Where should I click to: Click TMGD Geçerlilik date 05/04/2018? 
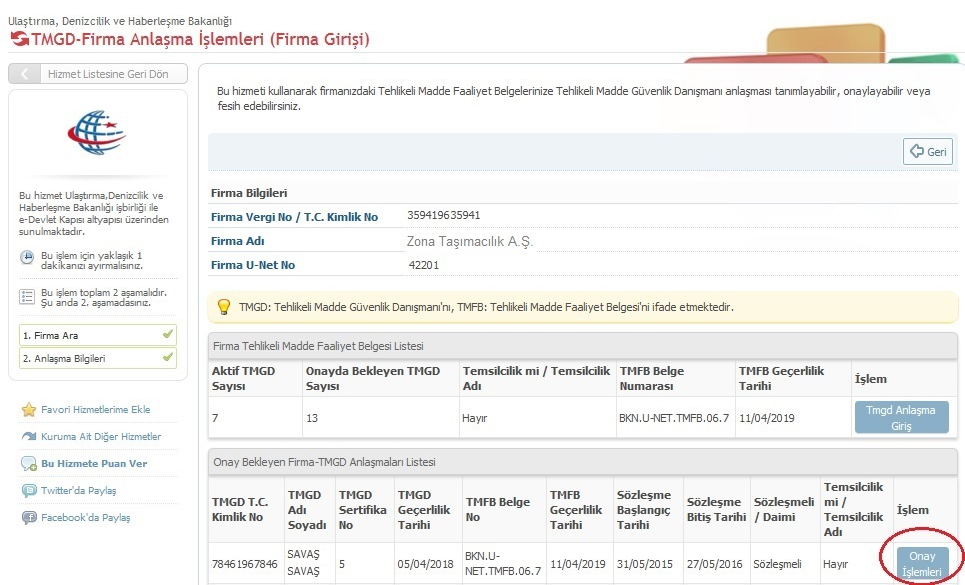[425, 564]
